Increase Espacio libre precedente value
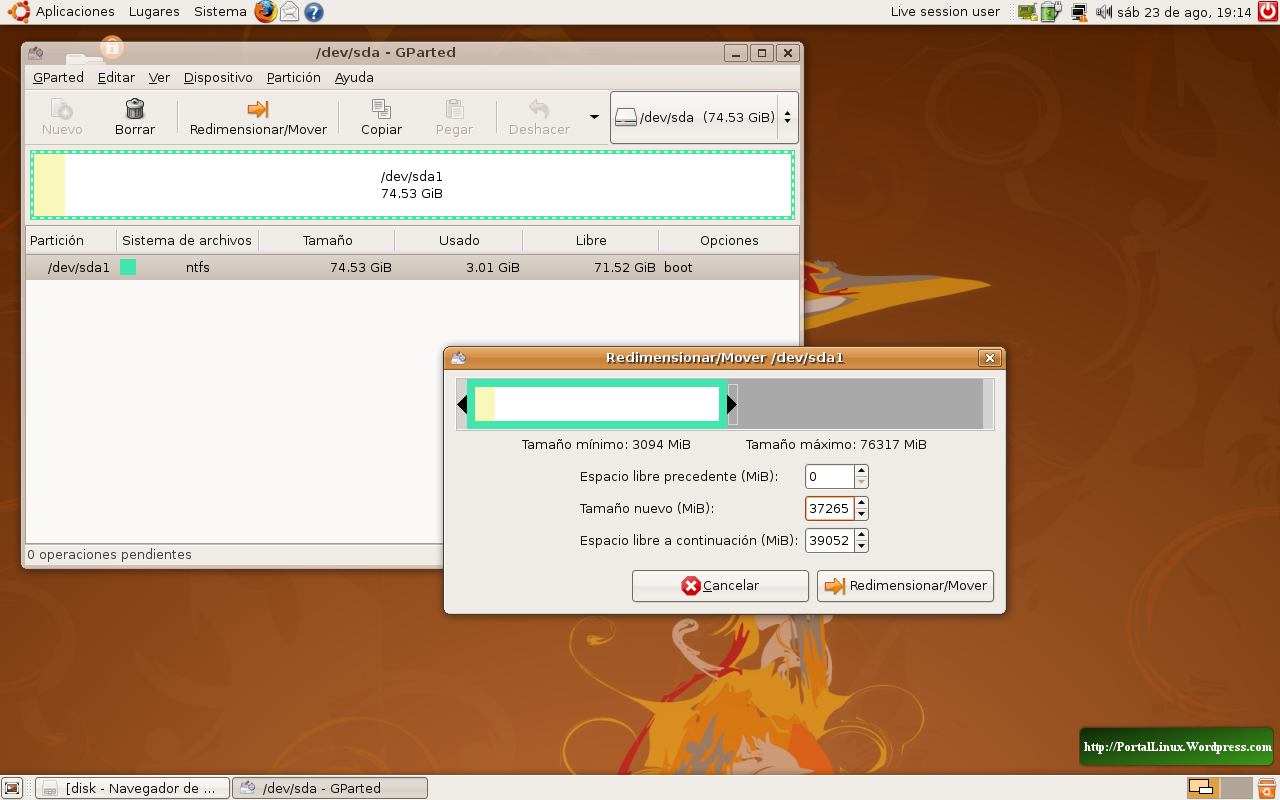Image resolution: width=1280 pixels, height=800 pixels. (x=862, y=471)
